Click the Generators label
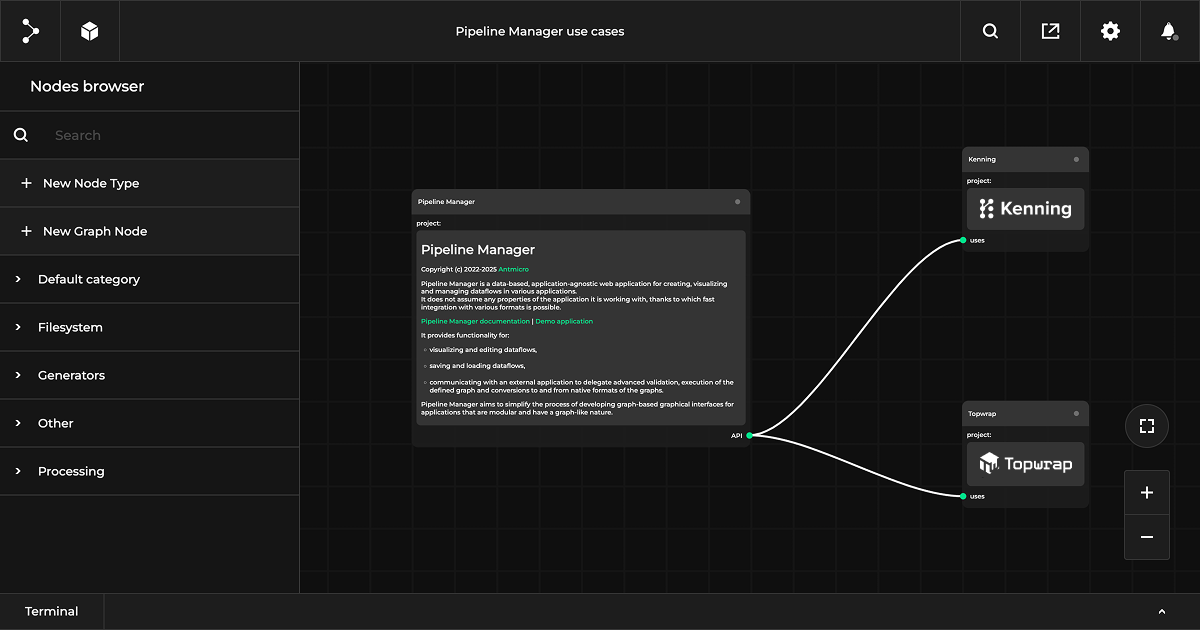 point(71,375)
